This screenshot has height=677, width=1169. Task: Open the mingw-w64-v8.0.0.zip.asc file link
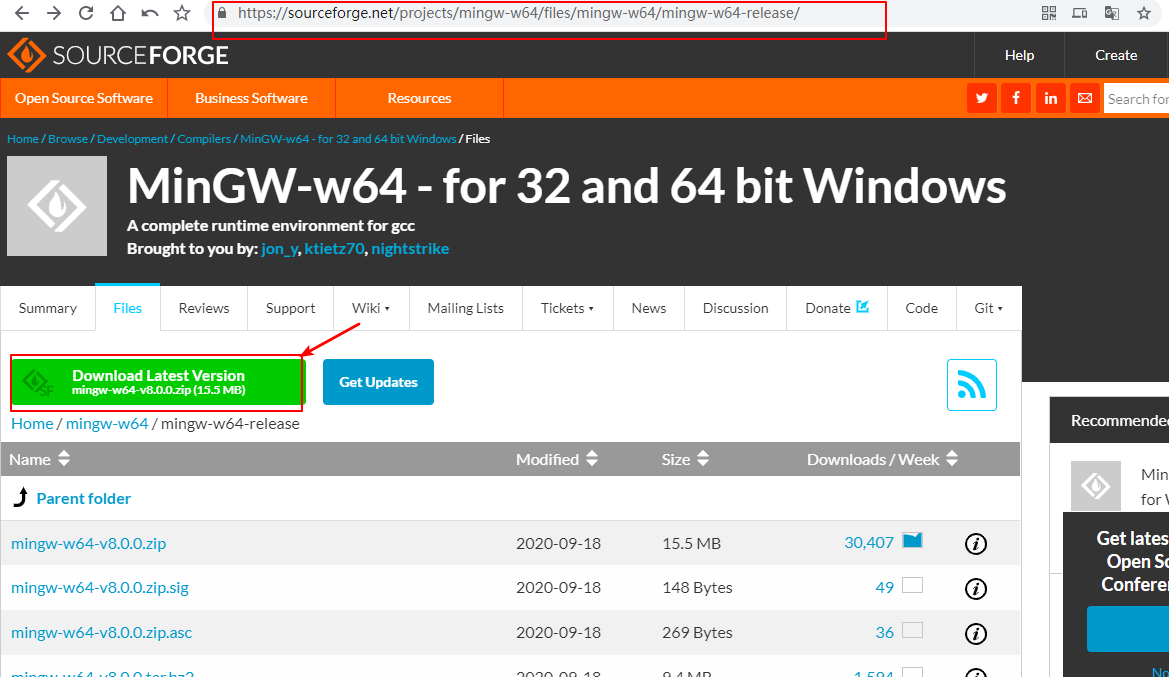click(101, 632)
